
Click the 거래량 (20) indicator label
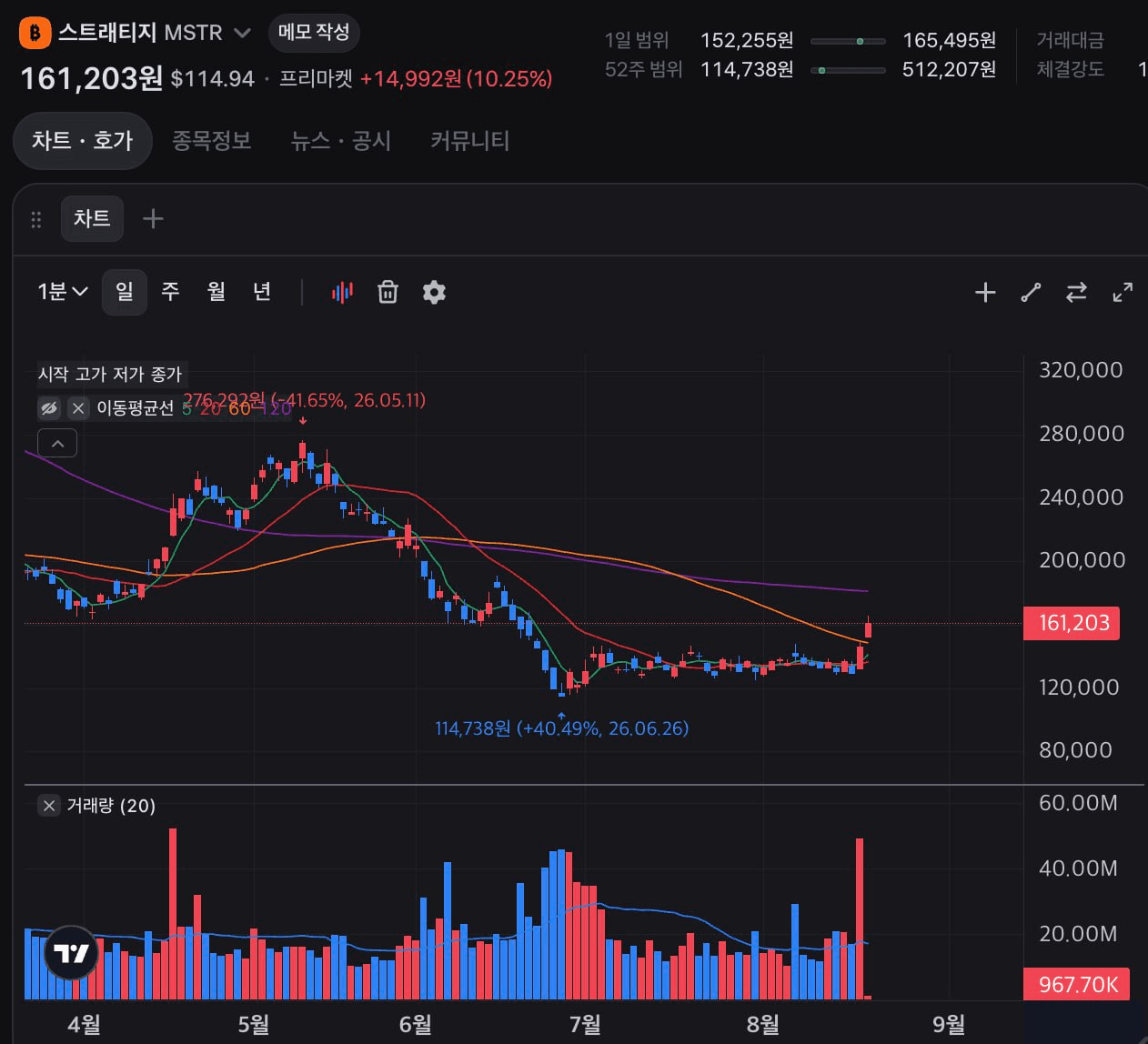pyautogui.click(x=111, y=806)
